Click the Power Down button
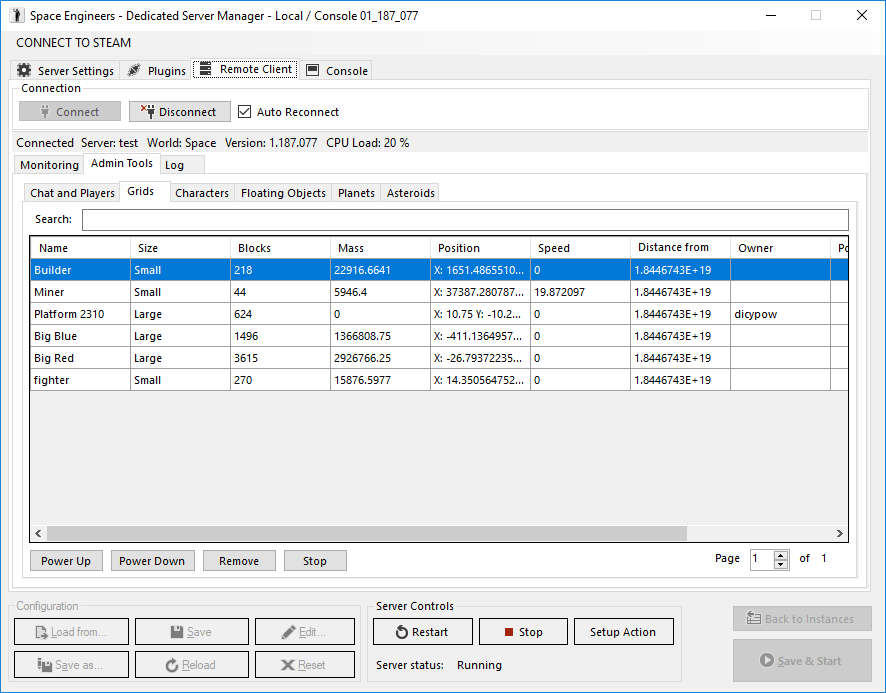886x693 pixels. (x=152, y=561)
